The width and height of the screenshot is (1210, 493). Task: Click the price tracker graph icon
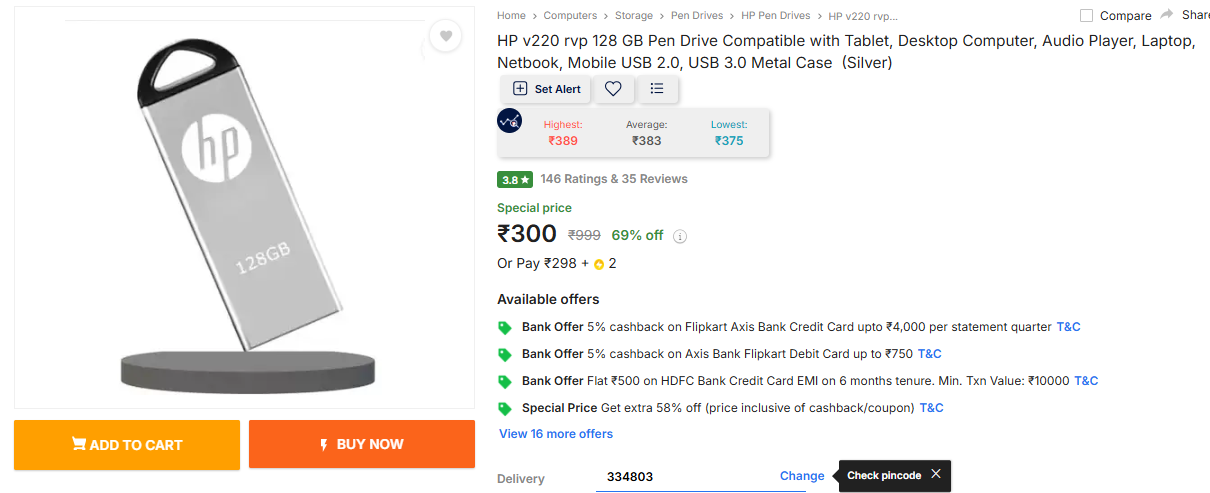point(510,121)
